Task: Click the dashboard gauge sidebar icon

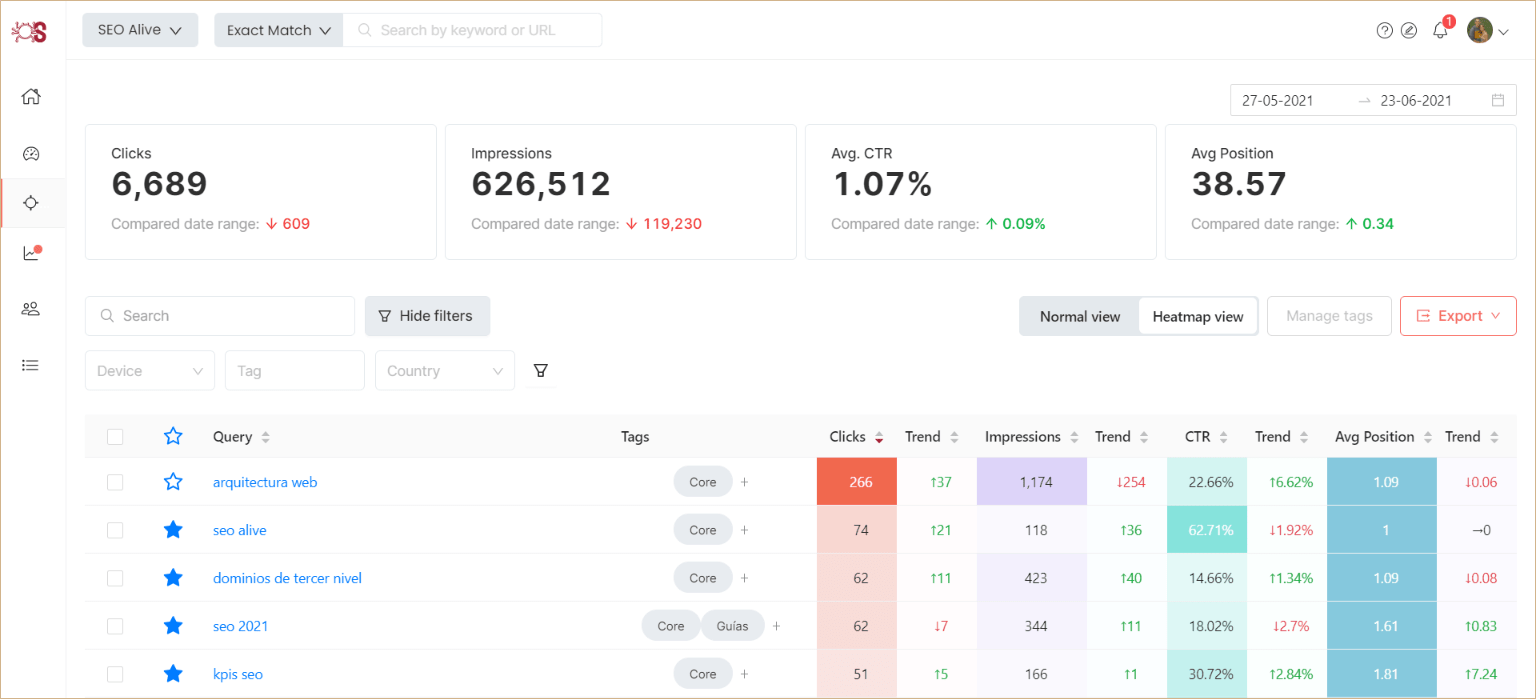Action: tap(31, 154)
